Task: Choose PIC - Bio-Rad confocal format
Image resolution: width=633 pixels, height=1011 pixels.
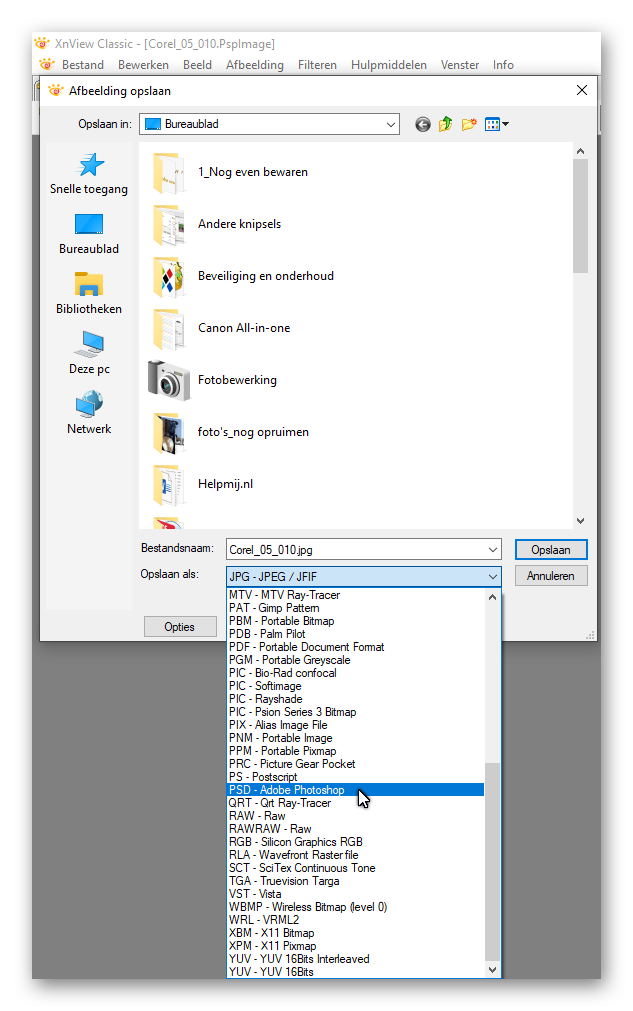Action: tap(356, 673)
